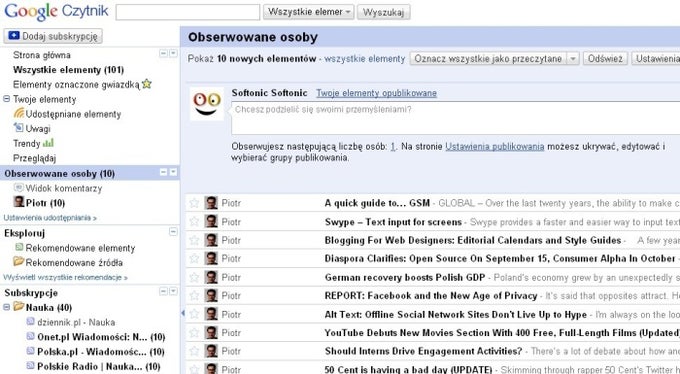Open the Ustawienia publikowania link
The height and width of the screenshot is (374, 680).
(495, 147)
